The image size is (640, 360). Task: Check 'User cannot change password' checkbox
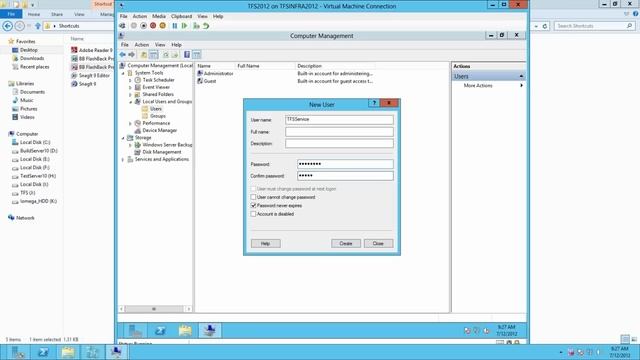point(253,197)
